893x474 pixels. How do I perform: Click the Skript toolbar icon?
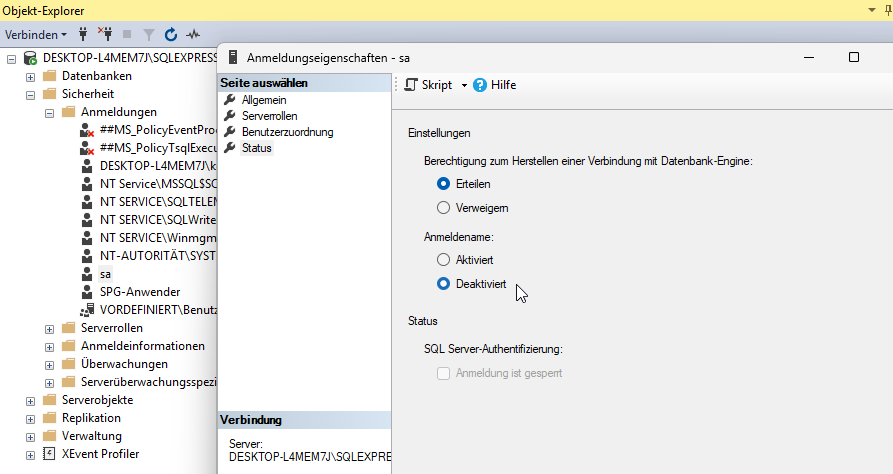coord(410,85)
